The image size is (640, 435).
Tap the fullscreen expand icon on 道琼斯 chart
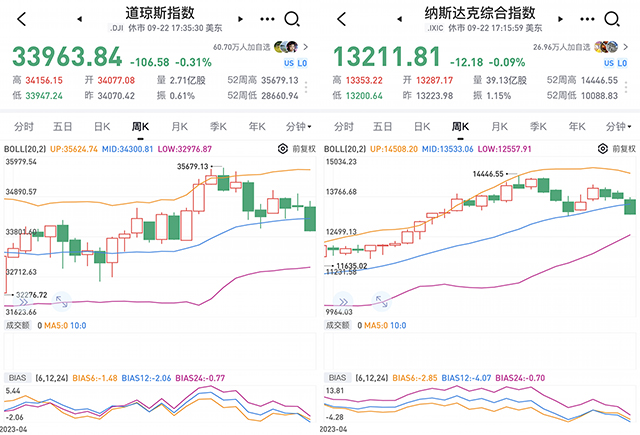point(62,302)
